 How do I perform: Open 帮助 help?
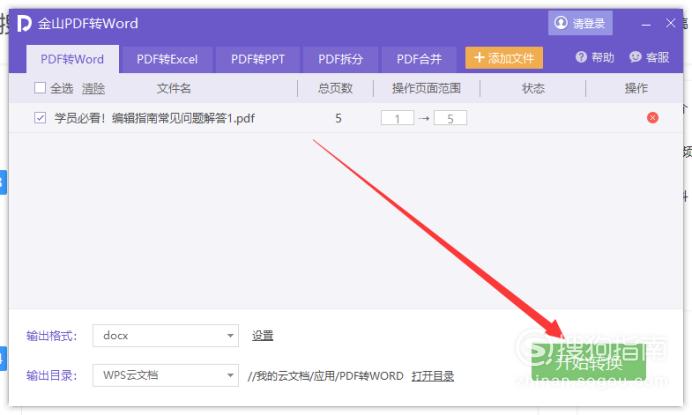(594, 57)
